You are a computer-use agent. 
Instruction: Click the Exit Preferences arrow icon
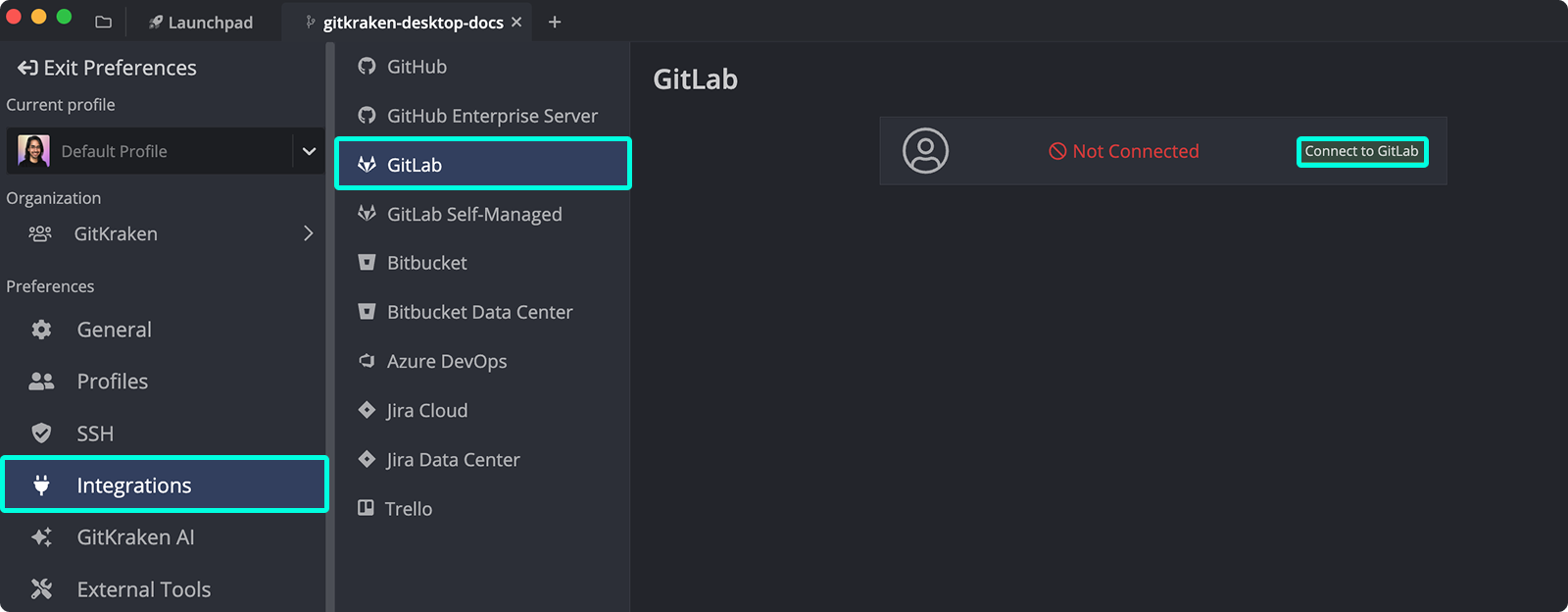[27, 68]
